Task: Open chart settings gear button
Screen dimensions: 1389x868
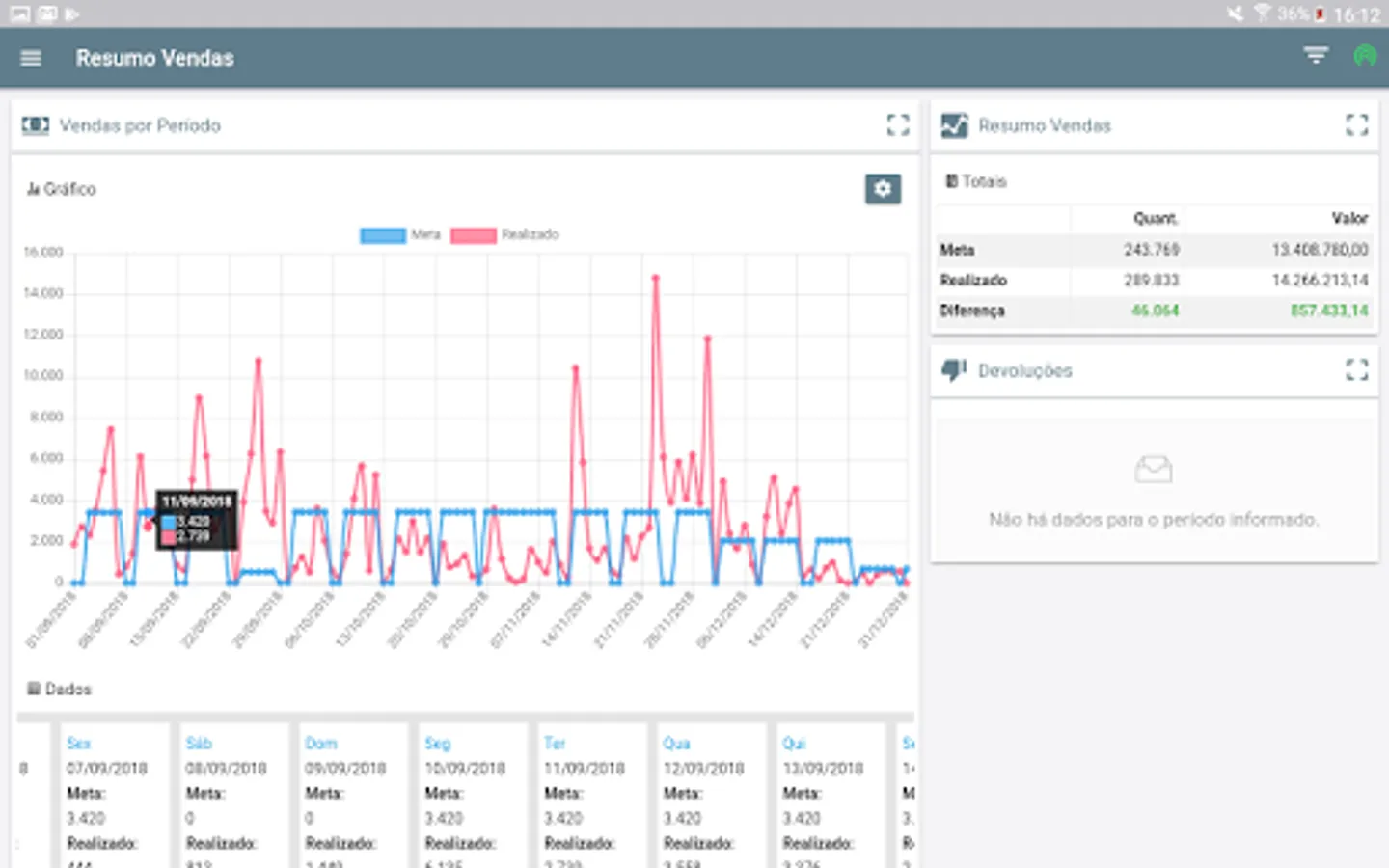Action: [x=883, y=189]
